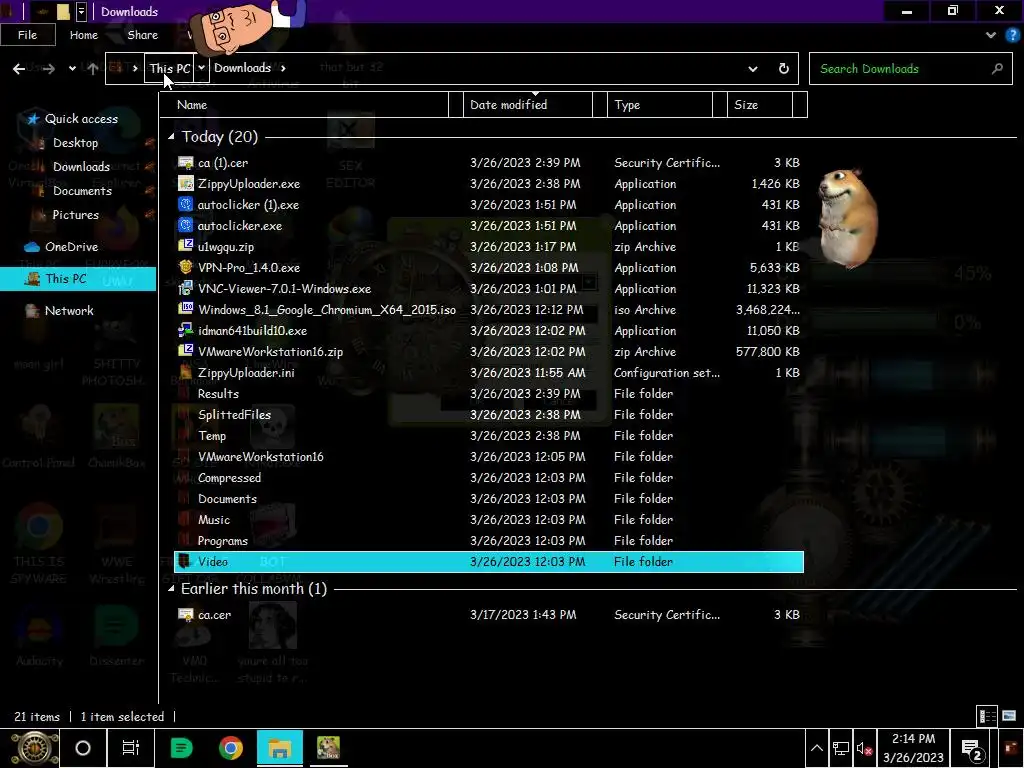Expand the ribbon with the chevron
The width and height of the screenshot is (1024, 768).
point(991,35)
